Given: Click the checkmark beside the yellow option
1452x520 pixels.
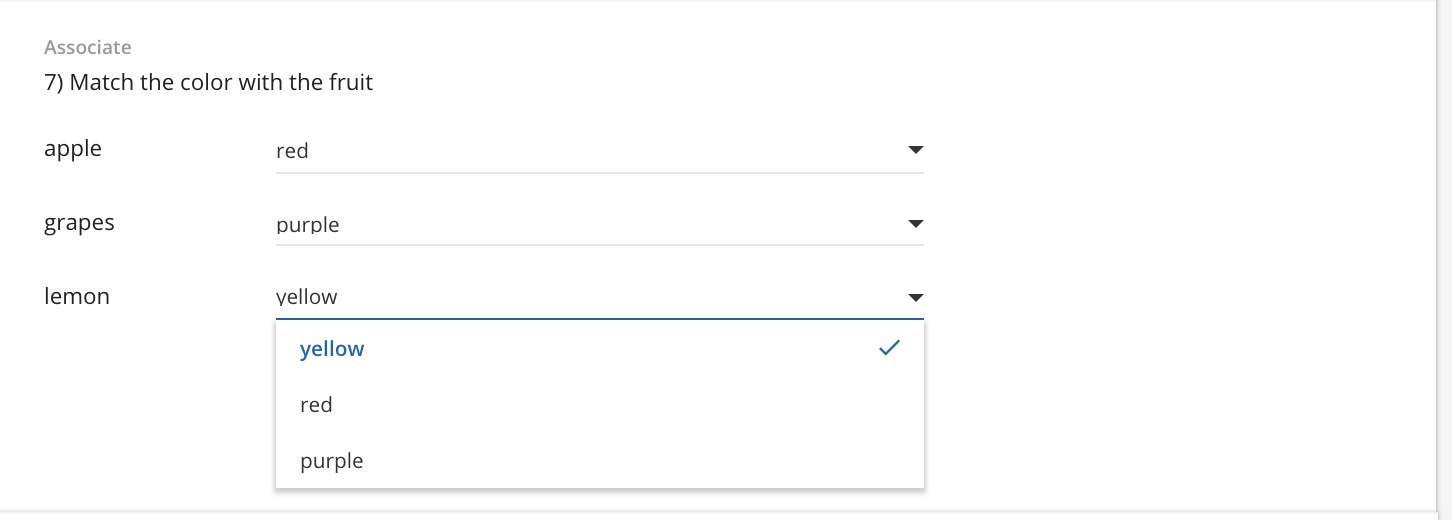Looking at the screenshot, I should (889, 348).
